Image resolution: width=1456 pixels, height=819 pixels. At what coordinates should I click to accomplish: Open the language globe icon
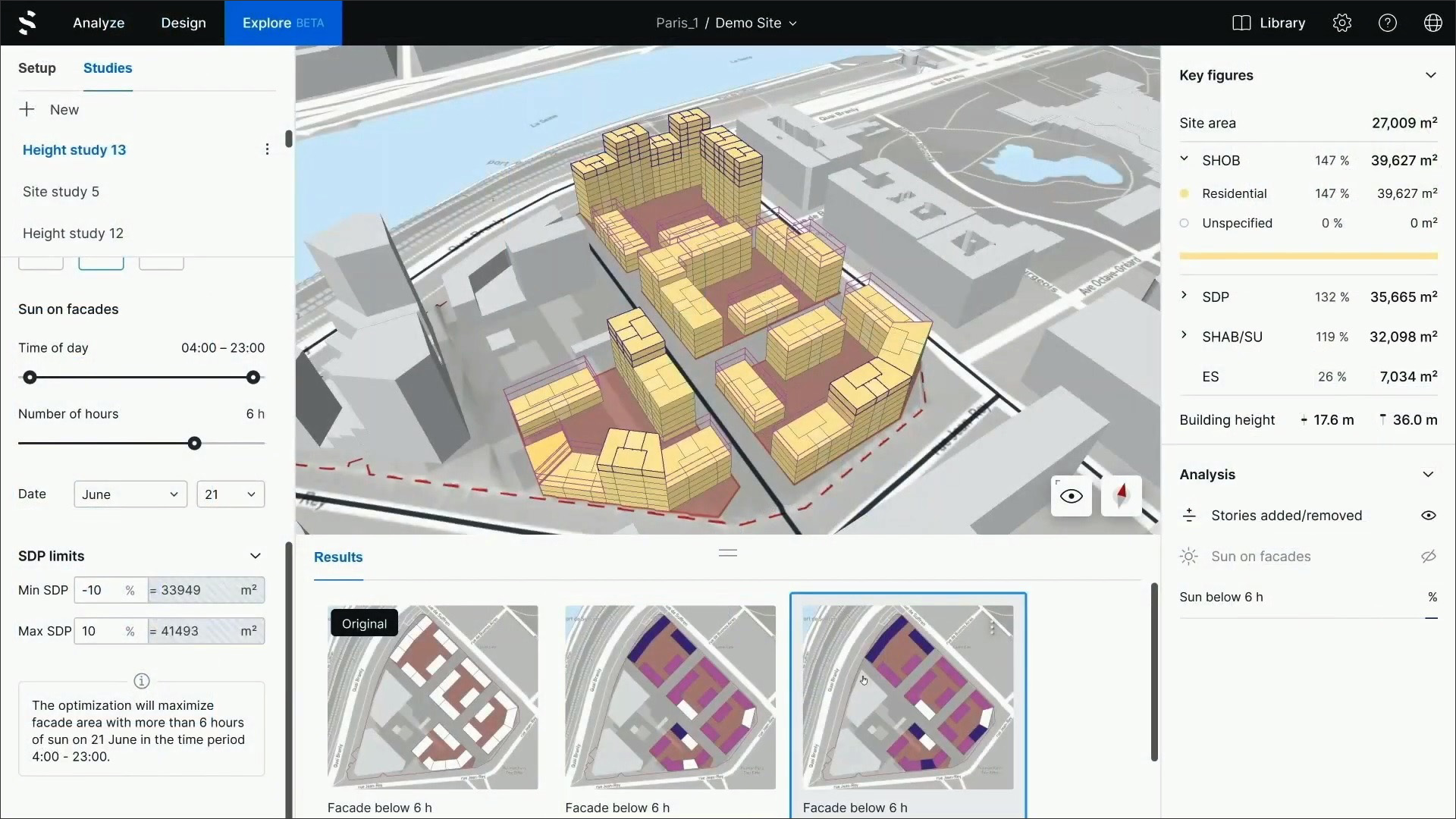click(x=1433, y=23)
